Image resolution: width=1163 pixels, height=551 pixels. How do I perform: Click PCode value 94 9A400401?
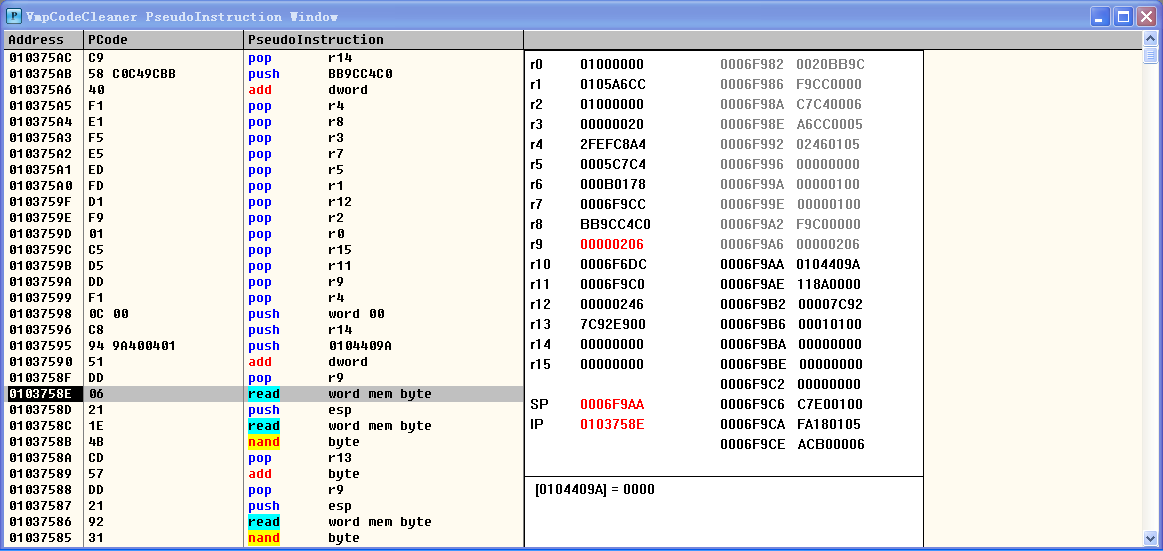pyautogui.click(x=132, y=346)
